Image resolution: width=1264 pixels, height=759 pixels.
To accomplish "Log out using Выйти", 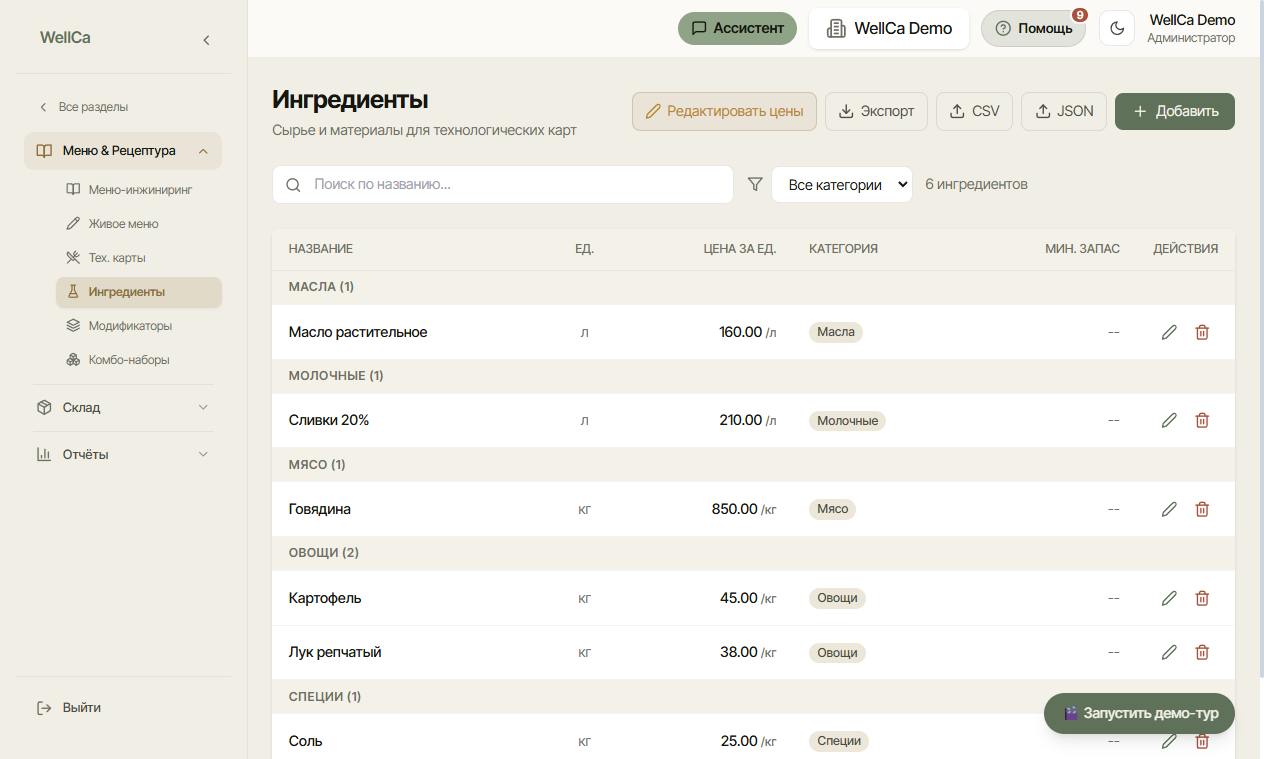I will (x=70, y=708).
